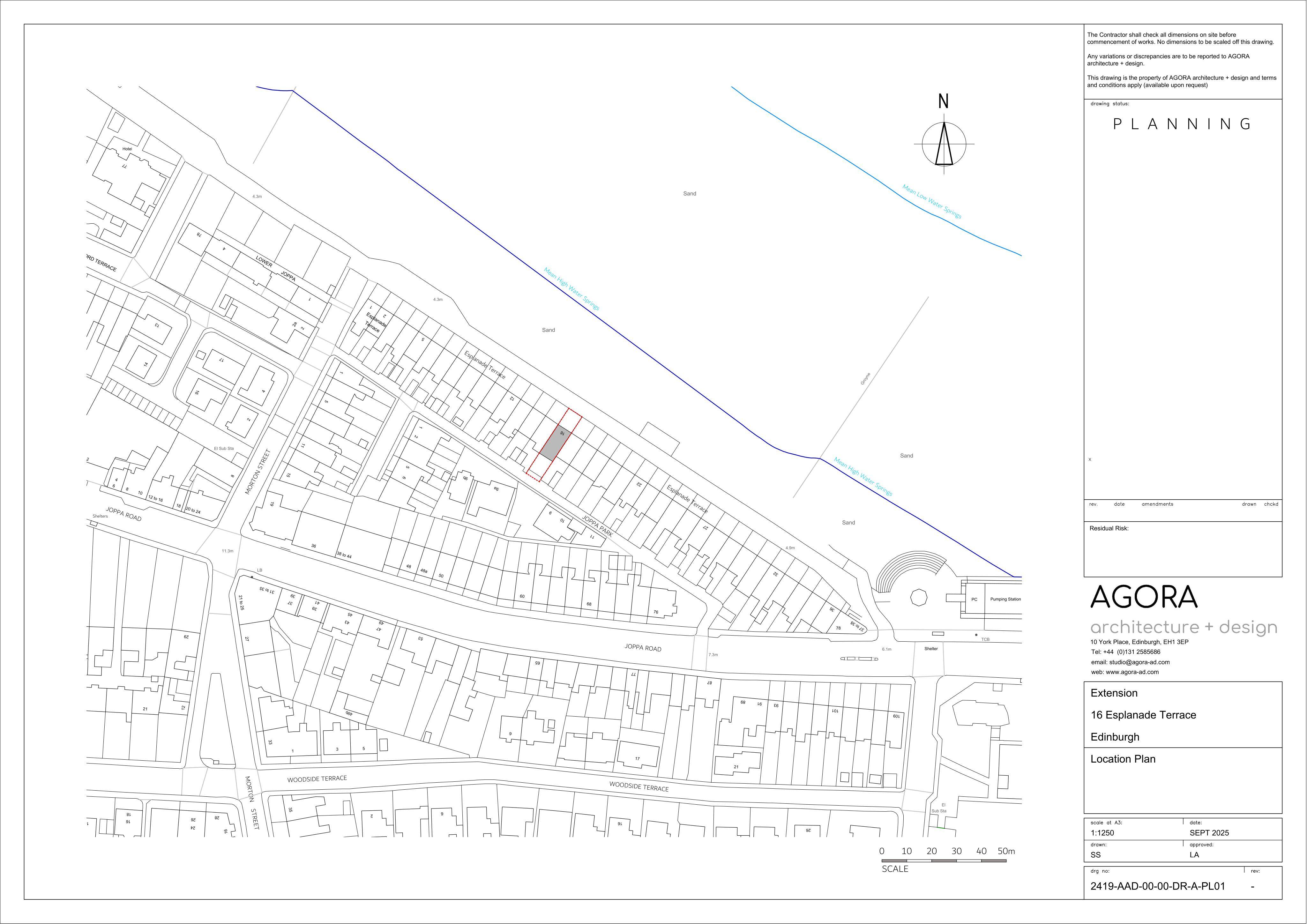The image size is (1307, 924).
Task: Click the 'Residual Risk:' heading
Action: [x=1109, y=528]
